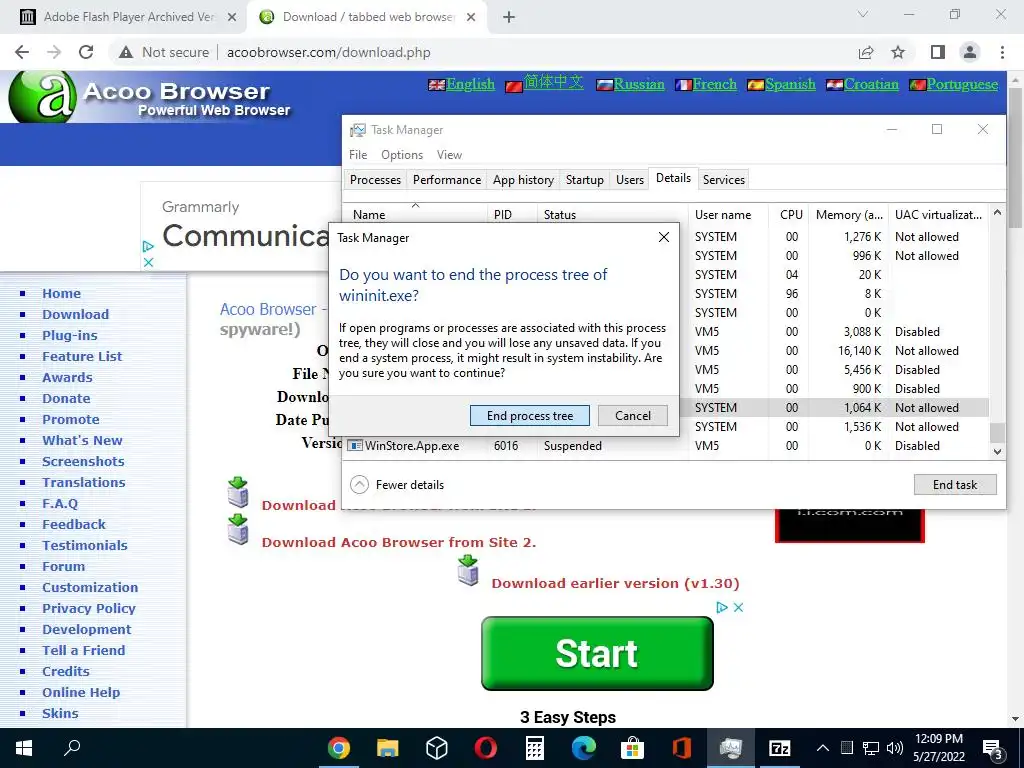Open Opera browser from the taskbar

click(486, 748)
